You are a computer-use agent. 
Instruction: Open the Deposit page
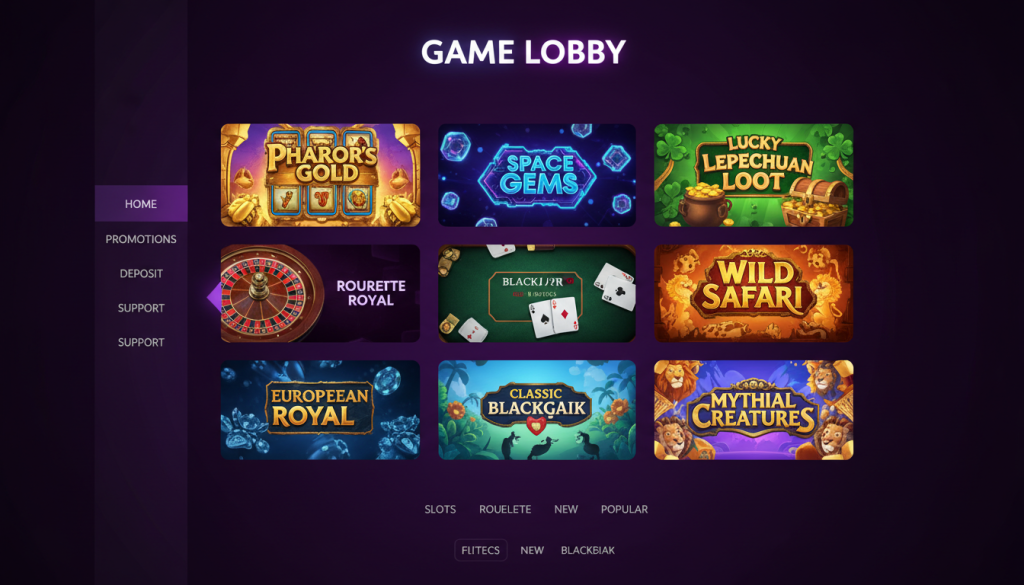(141, 274)
